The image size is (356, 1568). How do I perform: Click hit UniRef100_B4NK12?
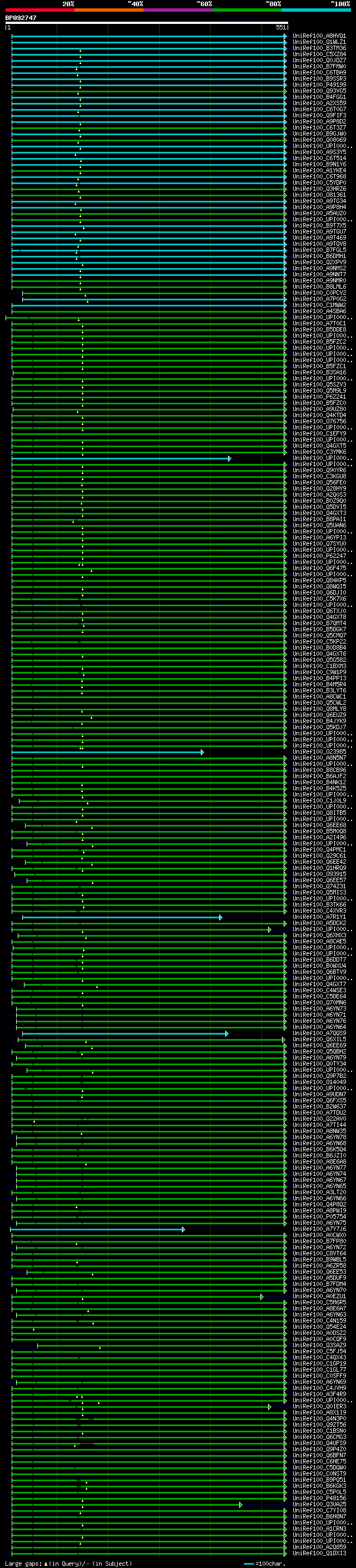point(319,782)
